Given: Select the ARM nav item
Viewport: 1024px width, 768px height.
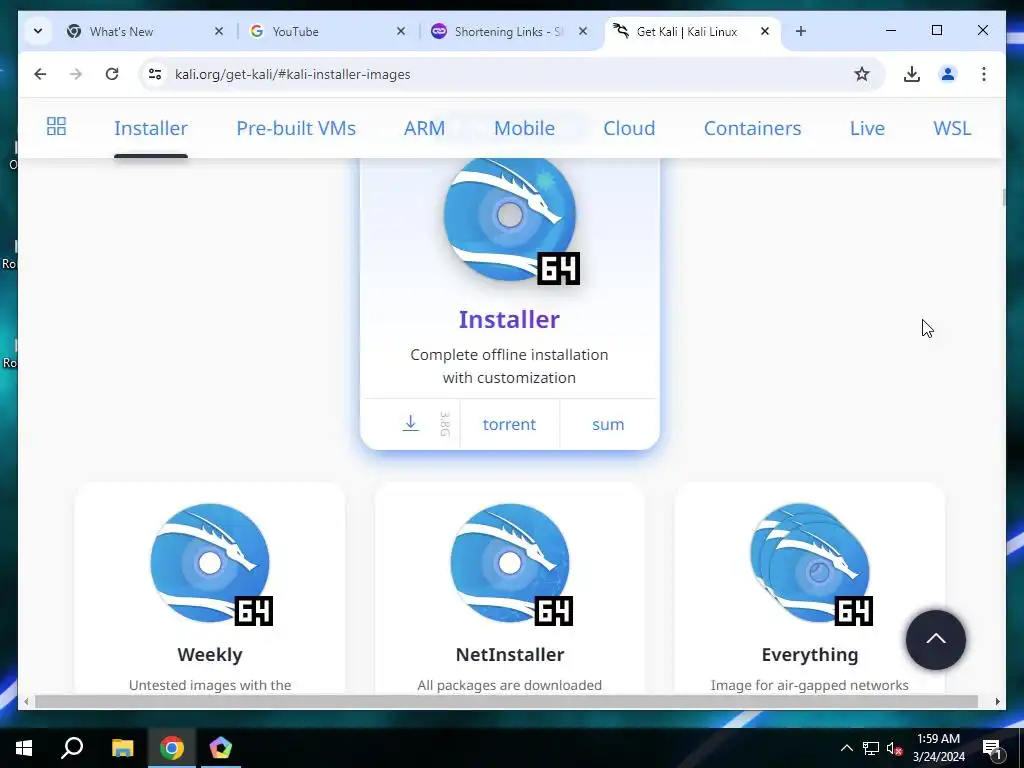Looking at the screenshot, I should [x=424, y=128].
